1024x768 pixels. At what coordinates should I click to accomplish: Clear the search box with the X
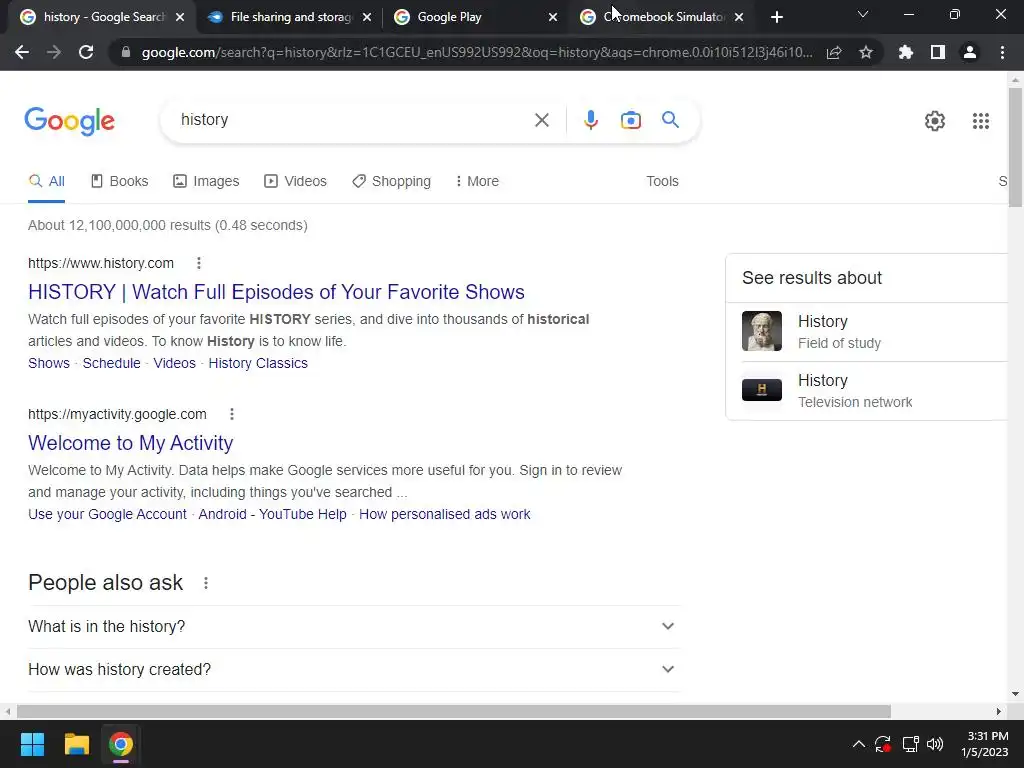coord(541,120)
